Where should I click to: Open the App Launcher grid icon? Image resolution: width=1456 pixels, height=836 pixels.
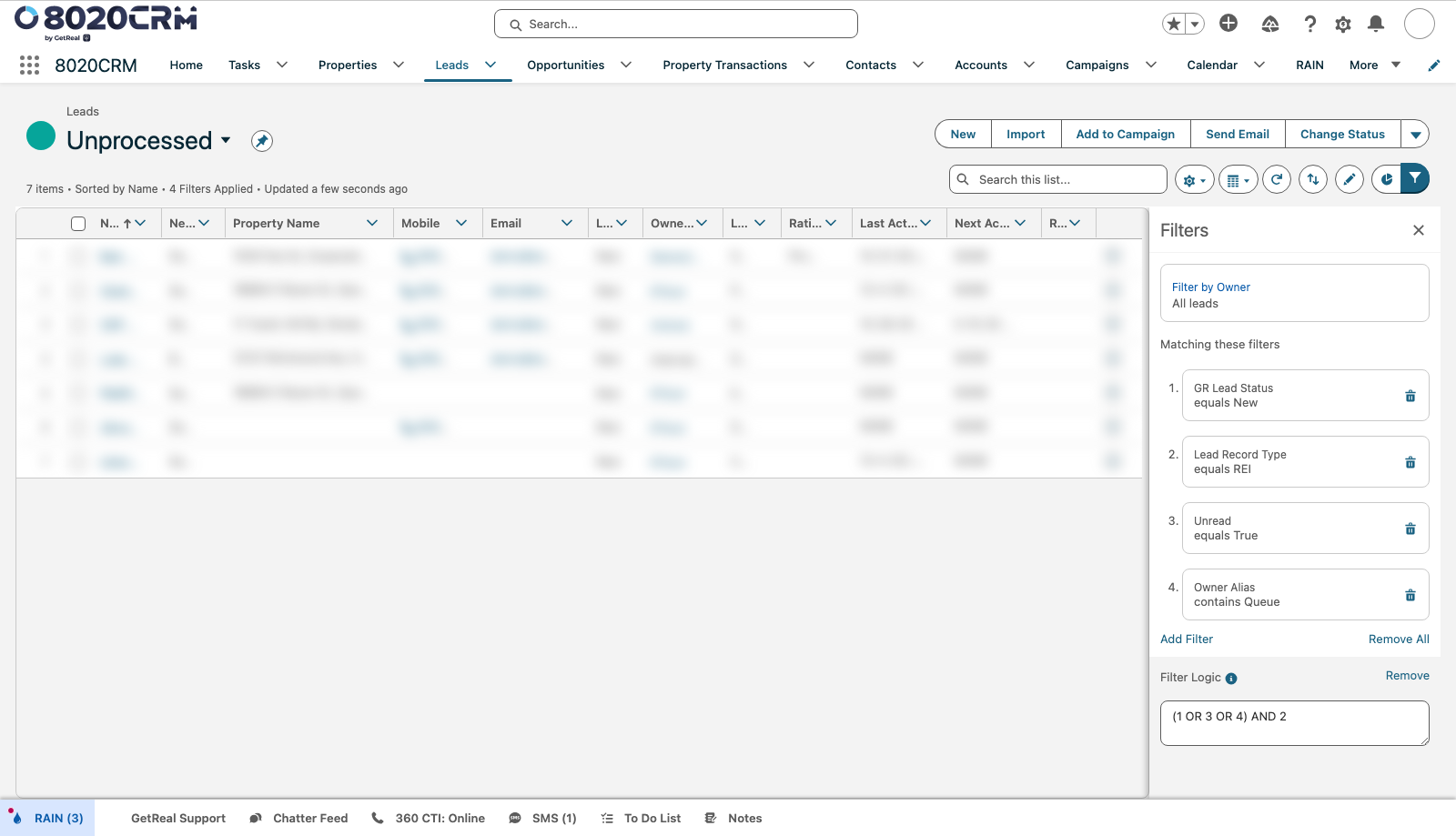click(x=29, y=65)
